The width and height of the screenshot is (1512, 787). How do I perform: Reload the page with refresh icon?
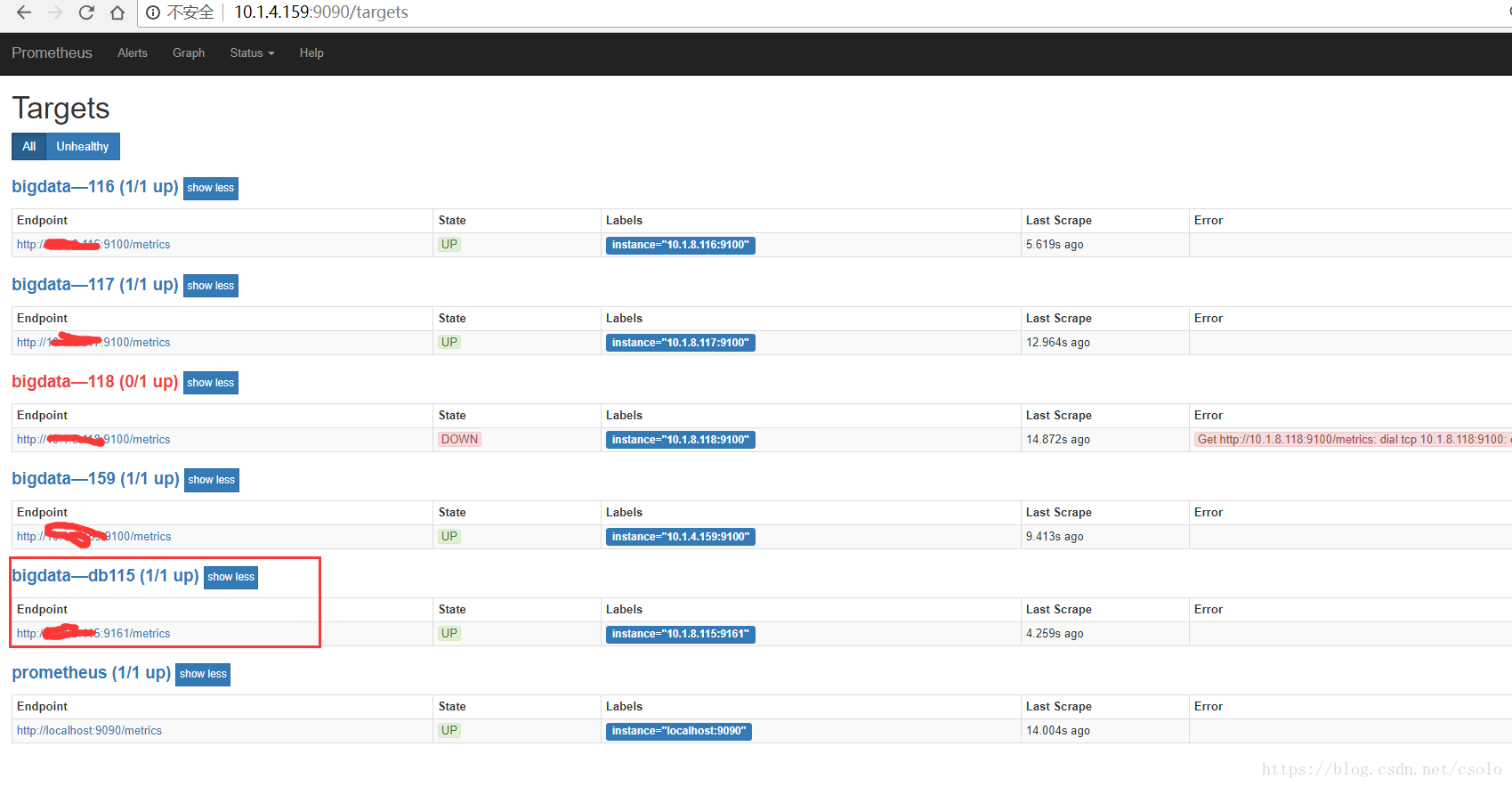click(x=86, y=12)
